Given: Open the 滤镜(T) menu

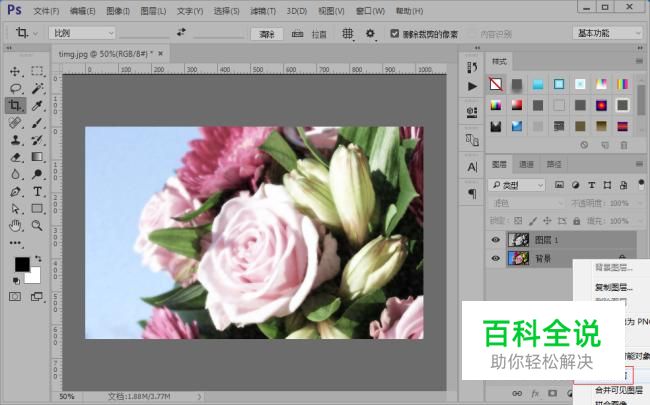Looking at the screenshot, I should (263, 11).
